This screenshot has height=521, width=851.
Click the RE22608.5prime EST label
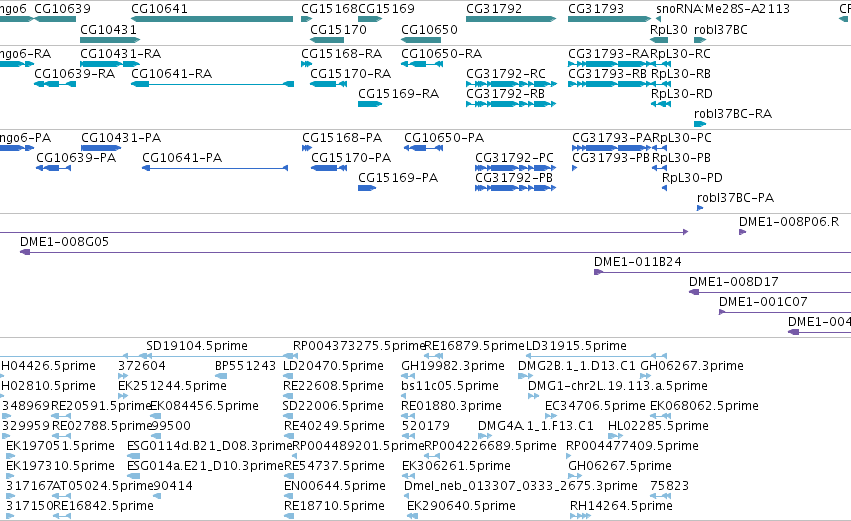click(333, 386)
